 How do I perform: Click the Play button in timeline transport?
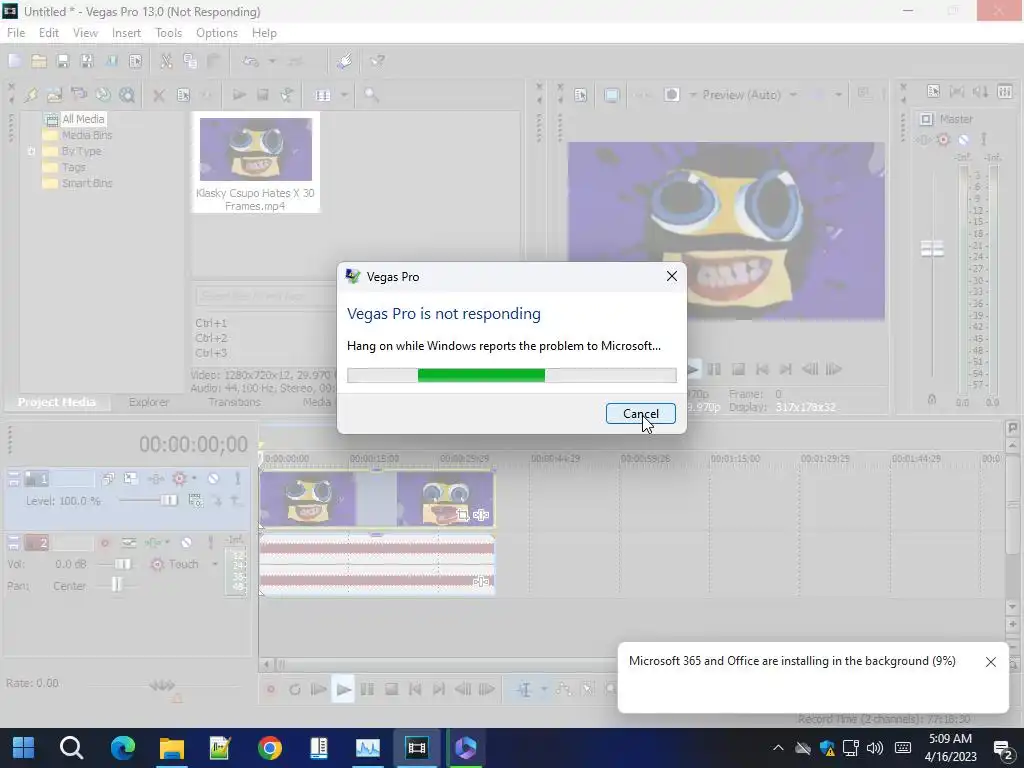pos(343,690)
